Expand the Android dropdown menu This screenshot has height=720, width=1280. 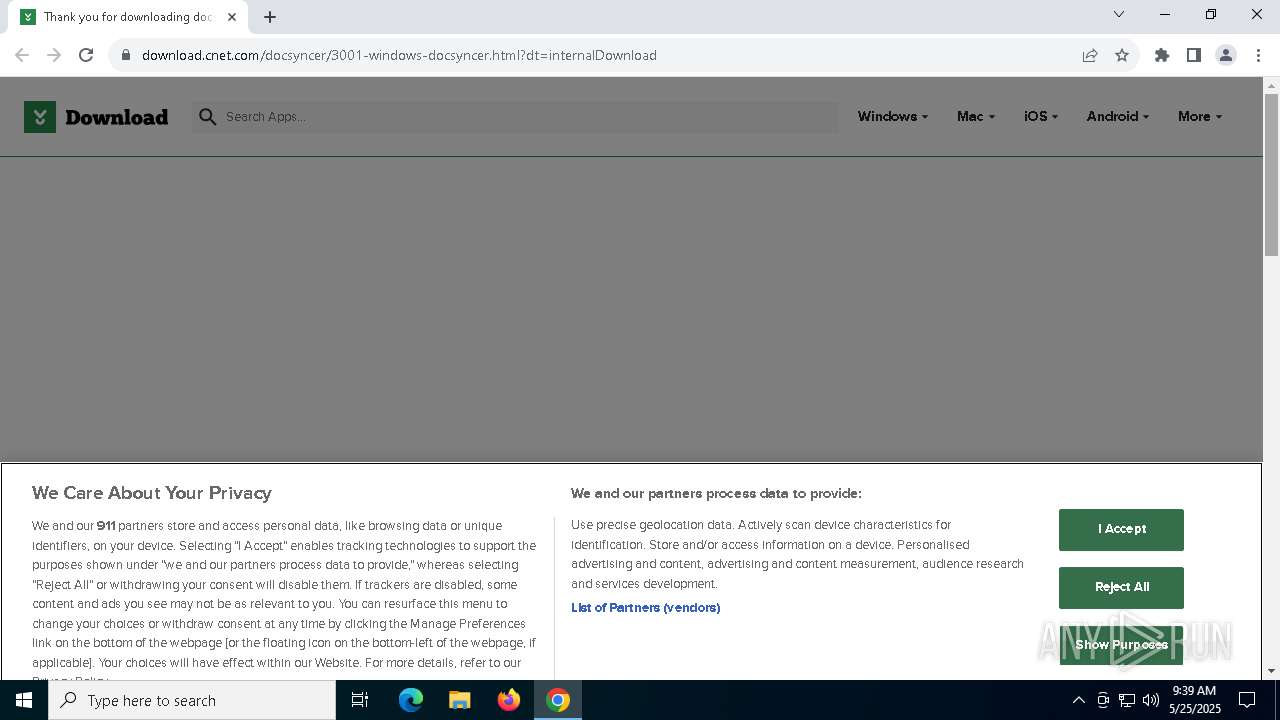[1118, 117]
